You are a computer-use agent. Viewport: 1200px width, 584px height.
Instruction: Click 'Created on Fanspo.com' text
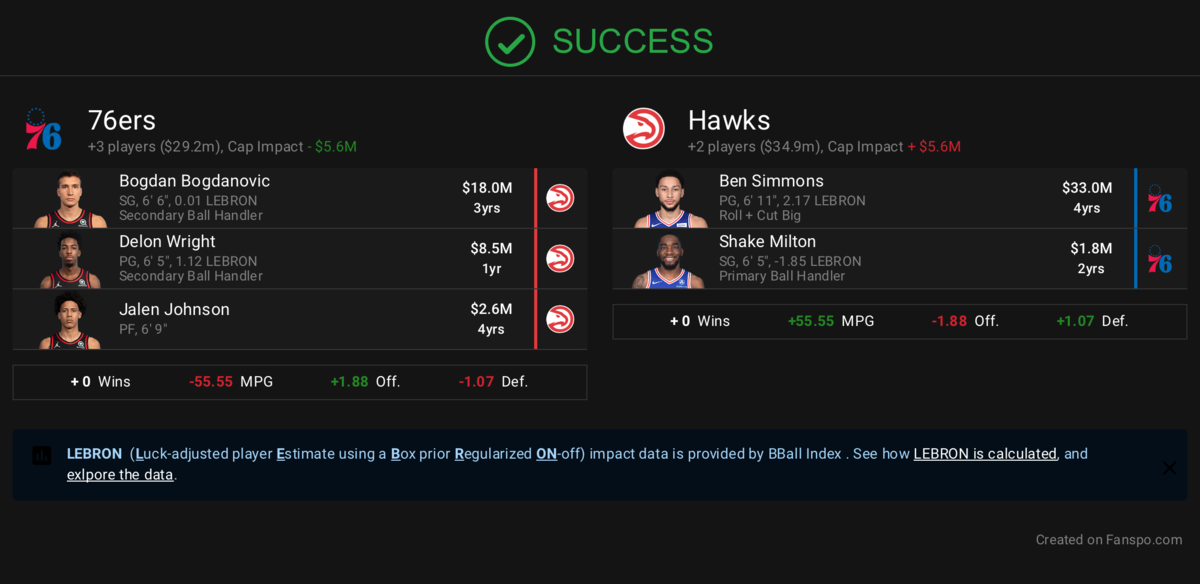(1108, 540)
